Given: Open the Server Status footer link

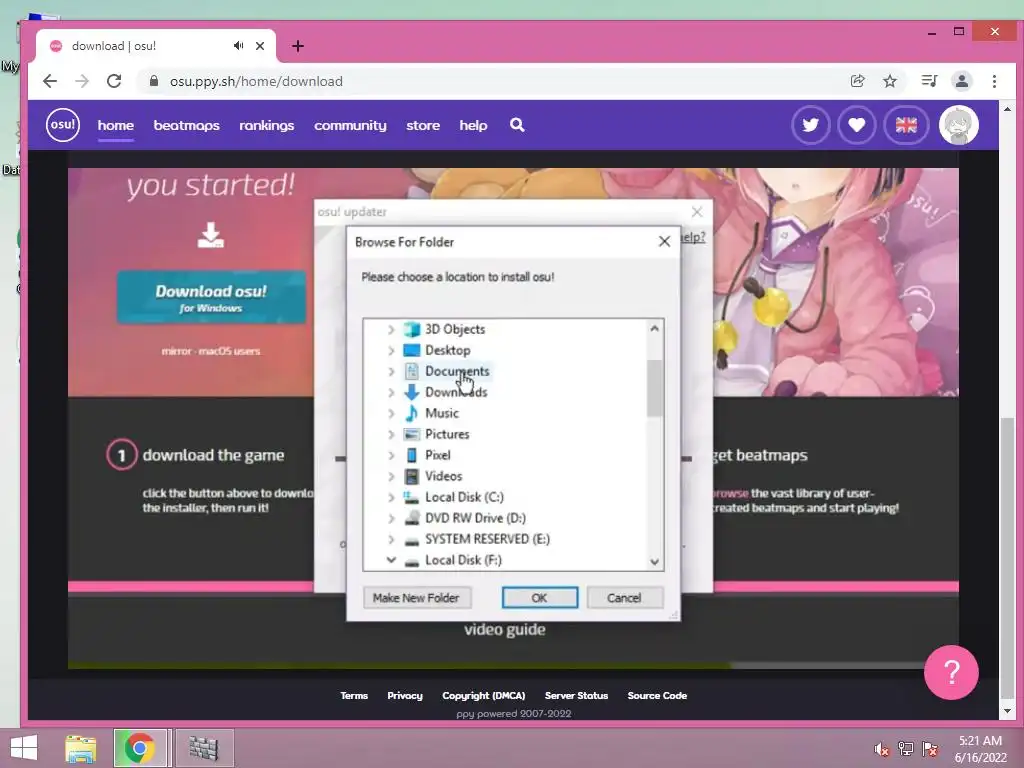Looking at the screenshot, I should tap(576, 696).
